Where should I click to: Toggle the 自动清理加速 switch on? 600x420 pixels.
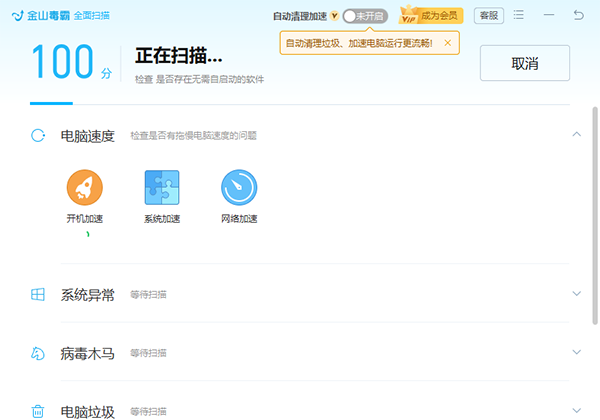(x=365, y=16)
